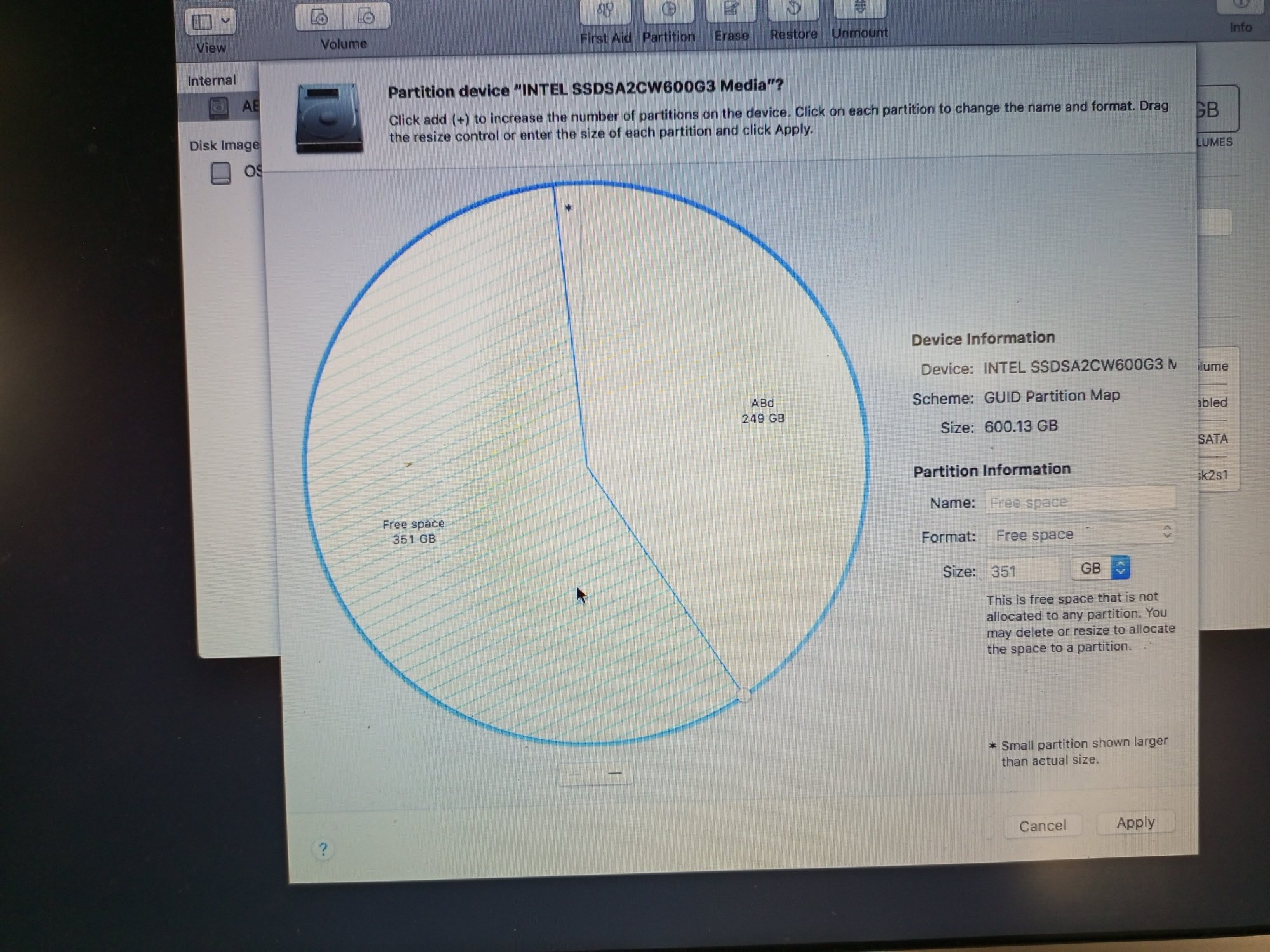Click the Info toolbar button

[x=1241, y=6]
